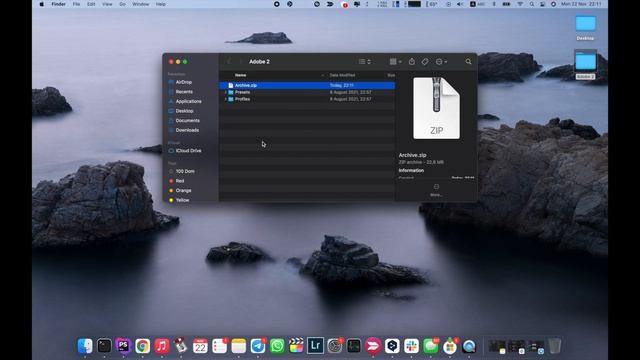
Task: Select Desktop in the Finder sidebar
Action: click(x=183, y=111)
